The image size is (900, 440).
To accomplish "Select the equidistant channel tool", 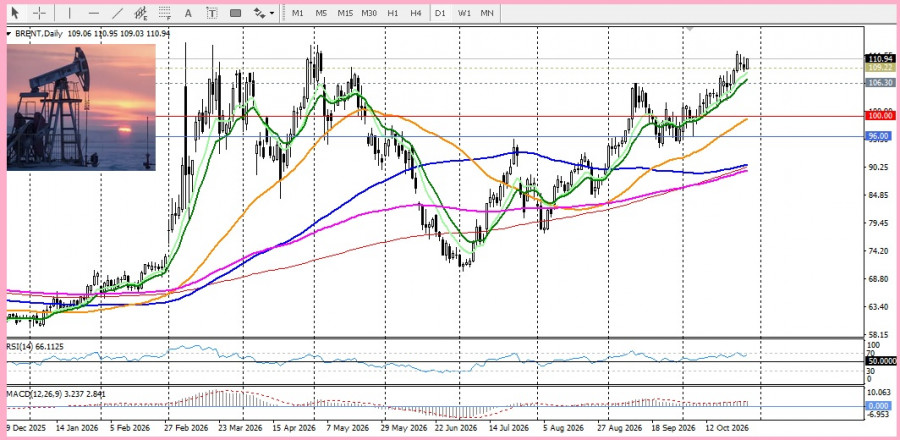I will 141,13.
